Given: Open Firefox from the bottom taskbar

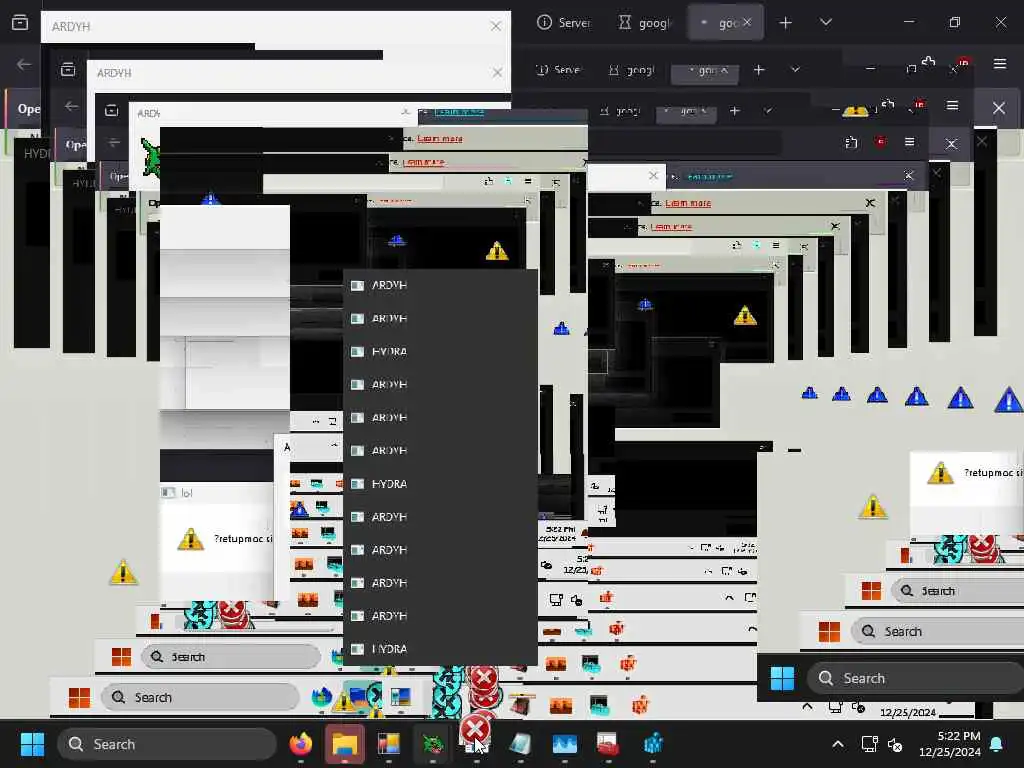Looking at the screenshot, I should [301, 744].
